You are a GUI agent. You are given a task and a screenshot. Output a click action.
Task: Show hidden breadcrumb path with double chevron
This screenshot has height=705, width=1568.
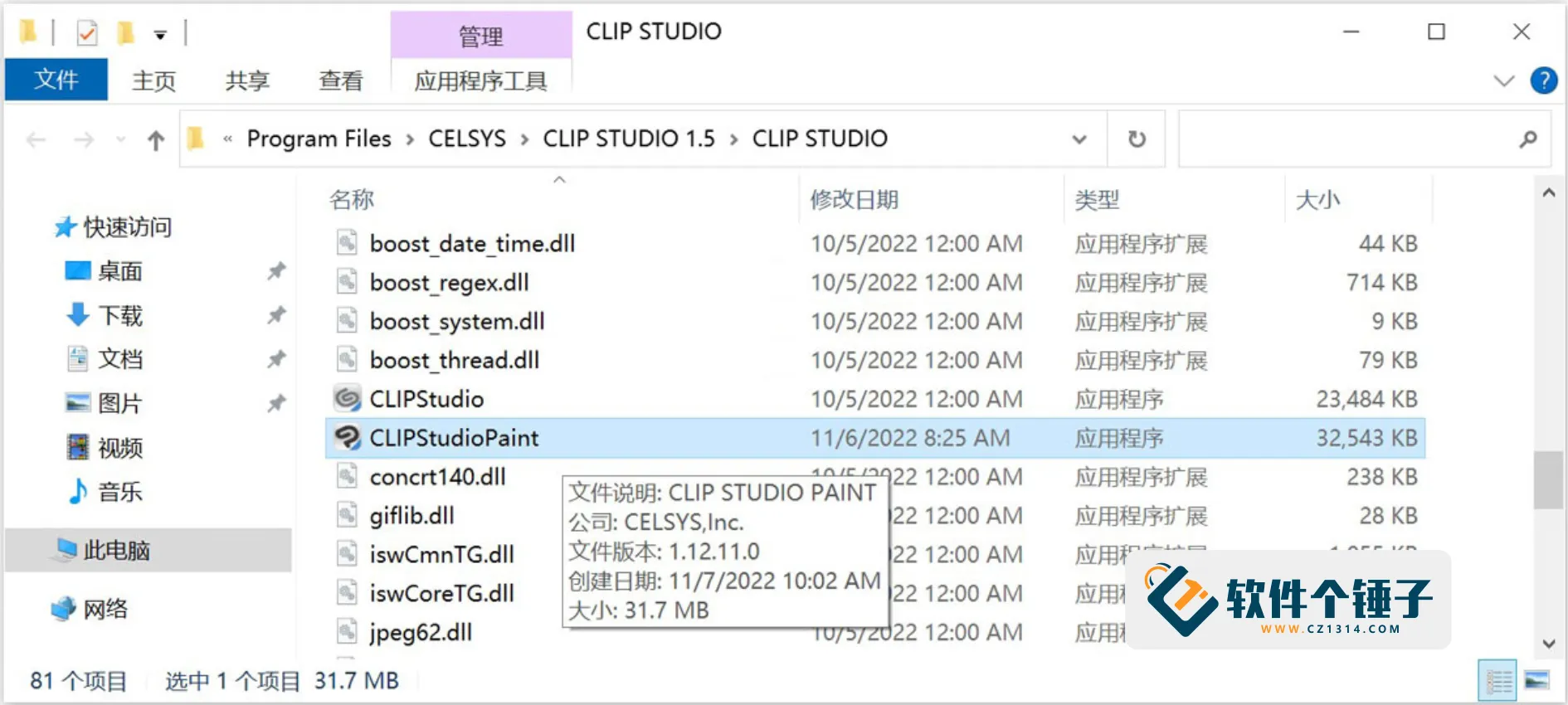tap(227, 139)
